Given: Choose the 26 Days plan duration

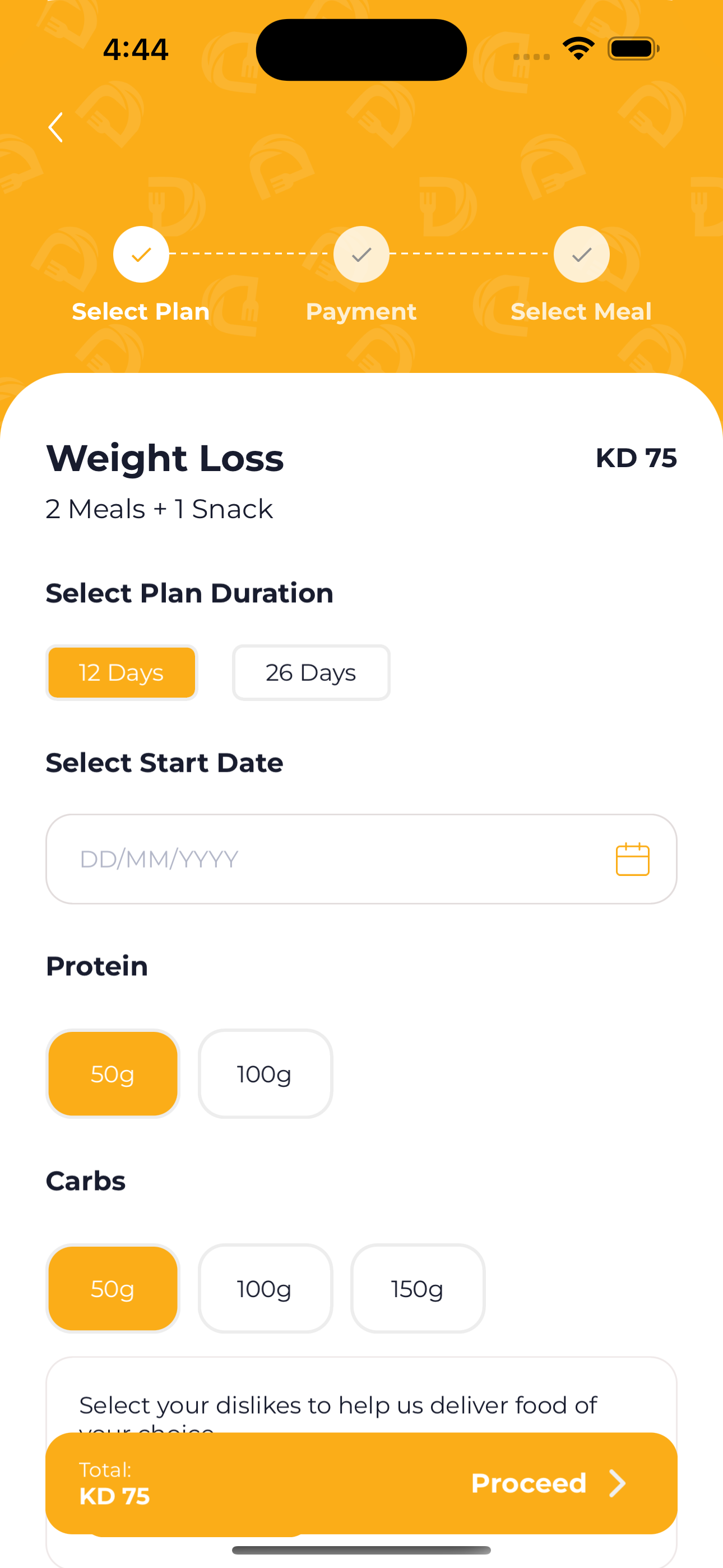Looking at the screenshot, I should click(x=311, y=672).
